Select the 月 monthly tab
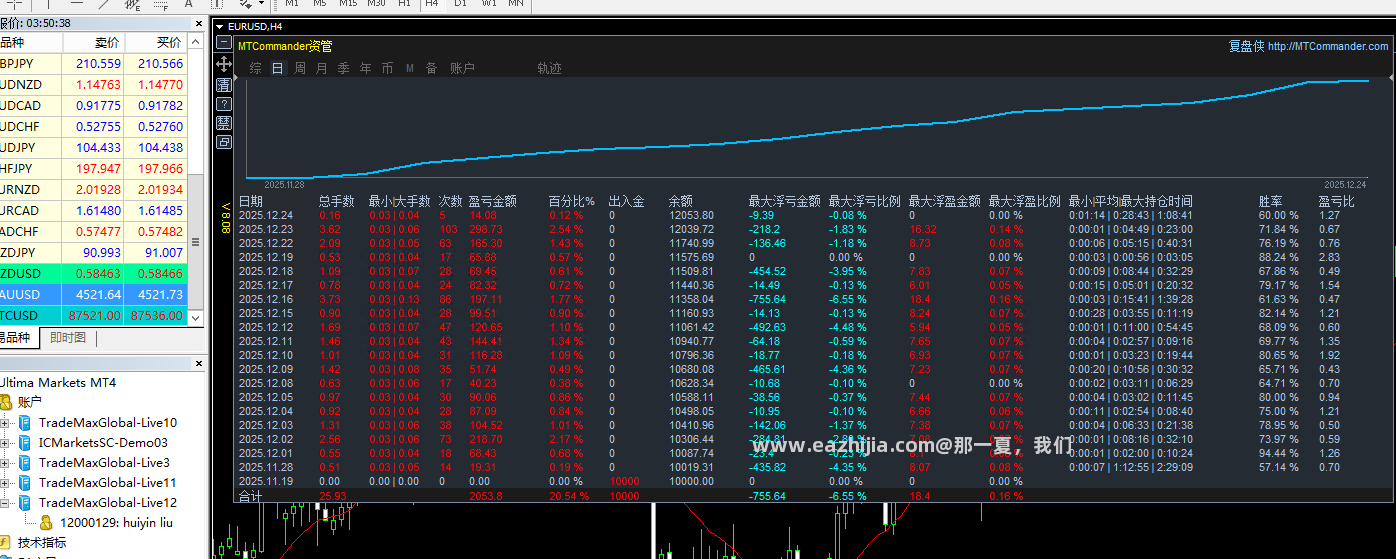The image size is (1396, 559). point(322,68)
